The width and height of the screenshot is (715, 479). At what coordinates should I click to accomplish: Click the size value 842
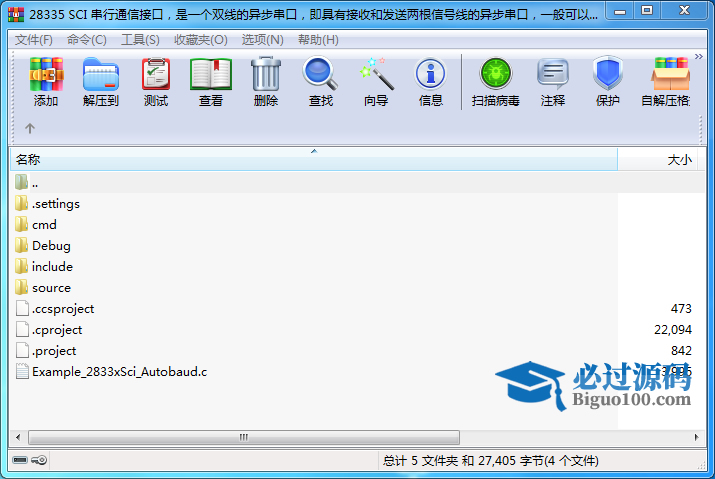681,351
